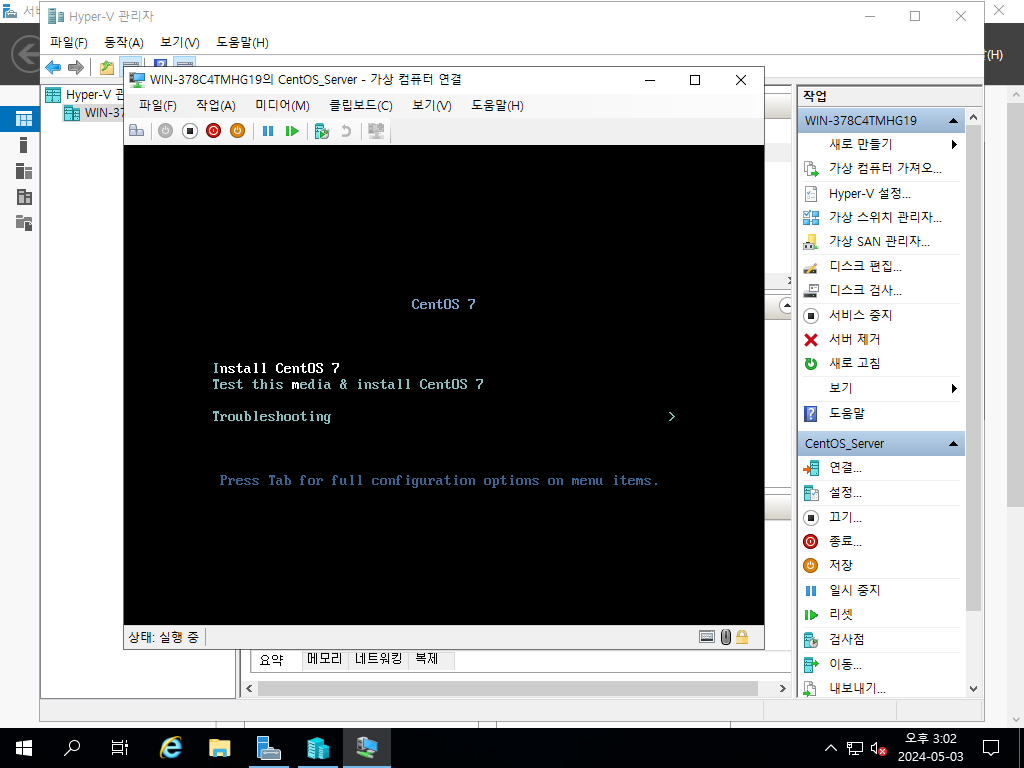Click Hyper-V Manager back arrow toolbar icon

click(54, 67)
